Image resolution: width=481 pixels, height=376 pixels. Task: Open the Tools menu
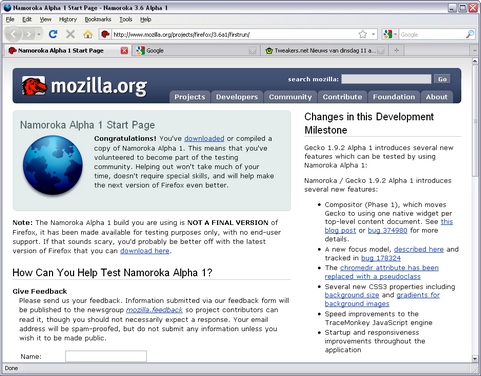click(126, 19)
